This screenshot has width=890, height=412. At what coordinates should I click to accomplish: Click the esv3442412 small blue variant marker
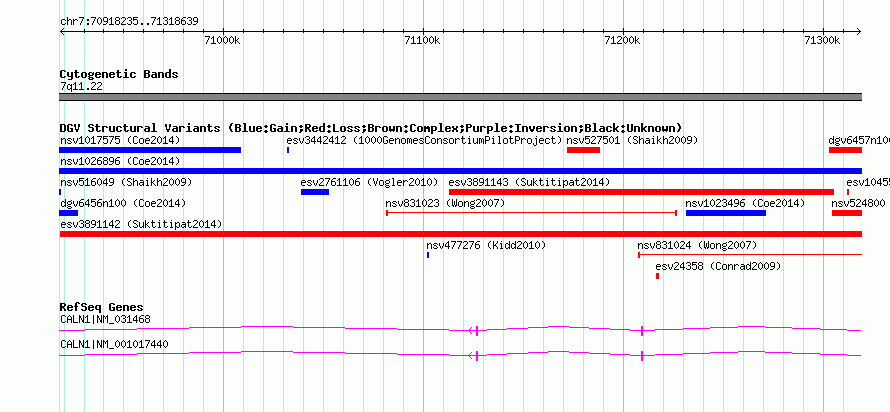(288, 150)
